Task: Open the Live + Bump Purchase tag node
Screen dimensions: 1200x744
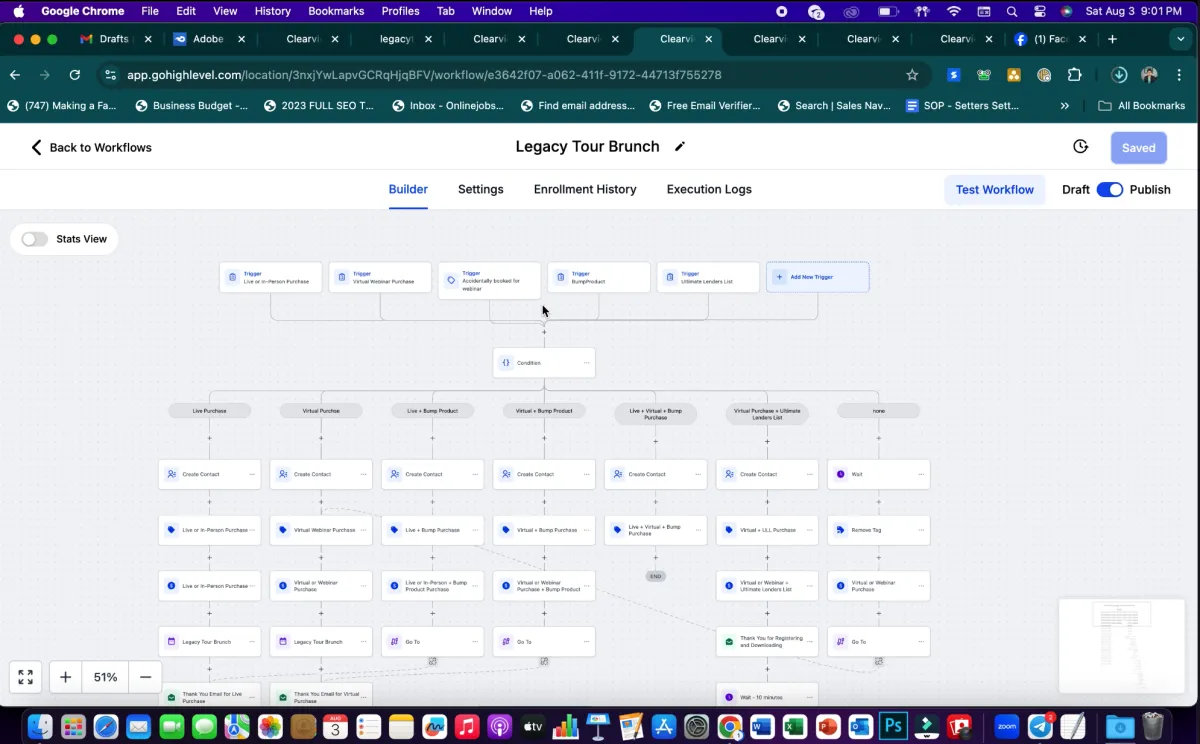Action: click(x=433, y=530)
